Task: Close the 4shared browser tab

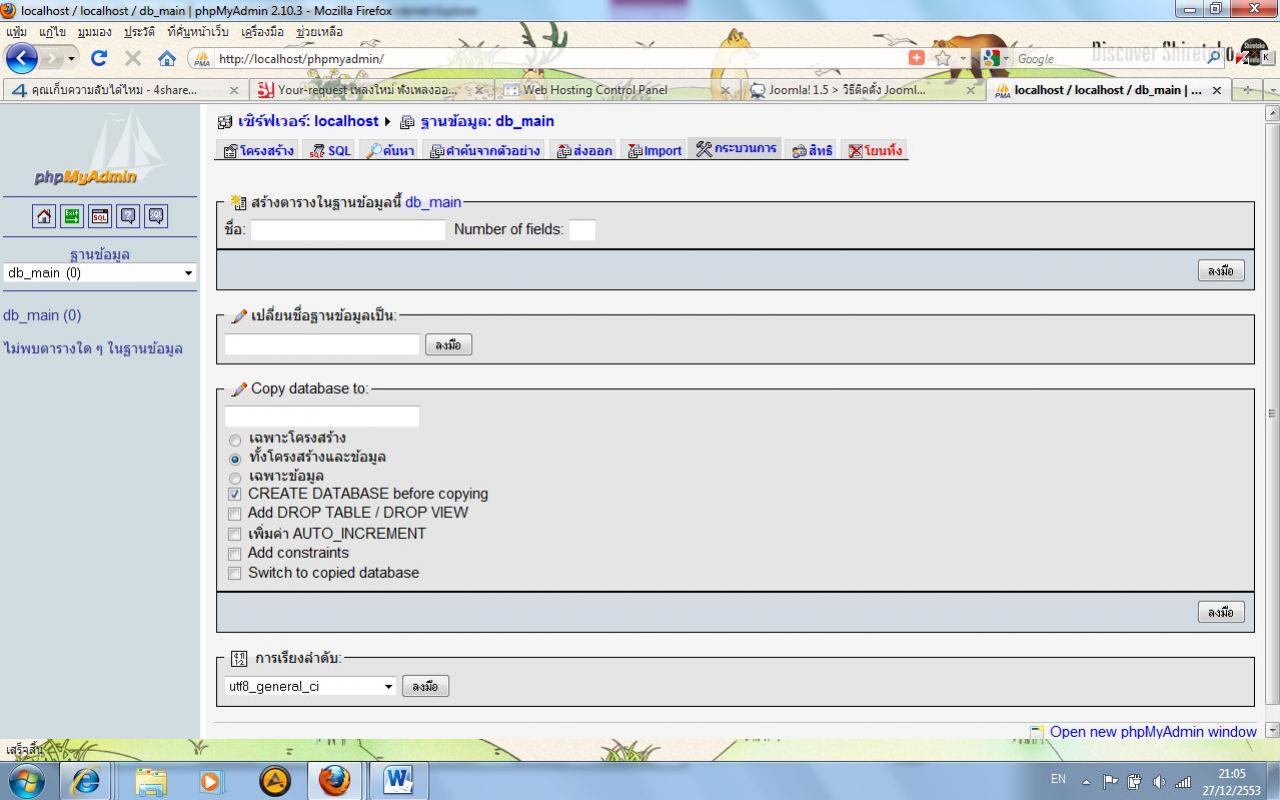Action: click(x=234, y=90)
